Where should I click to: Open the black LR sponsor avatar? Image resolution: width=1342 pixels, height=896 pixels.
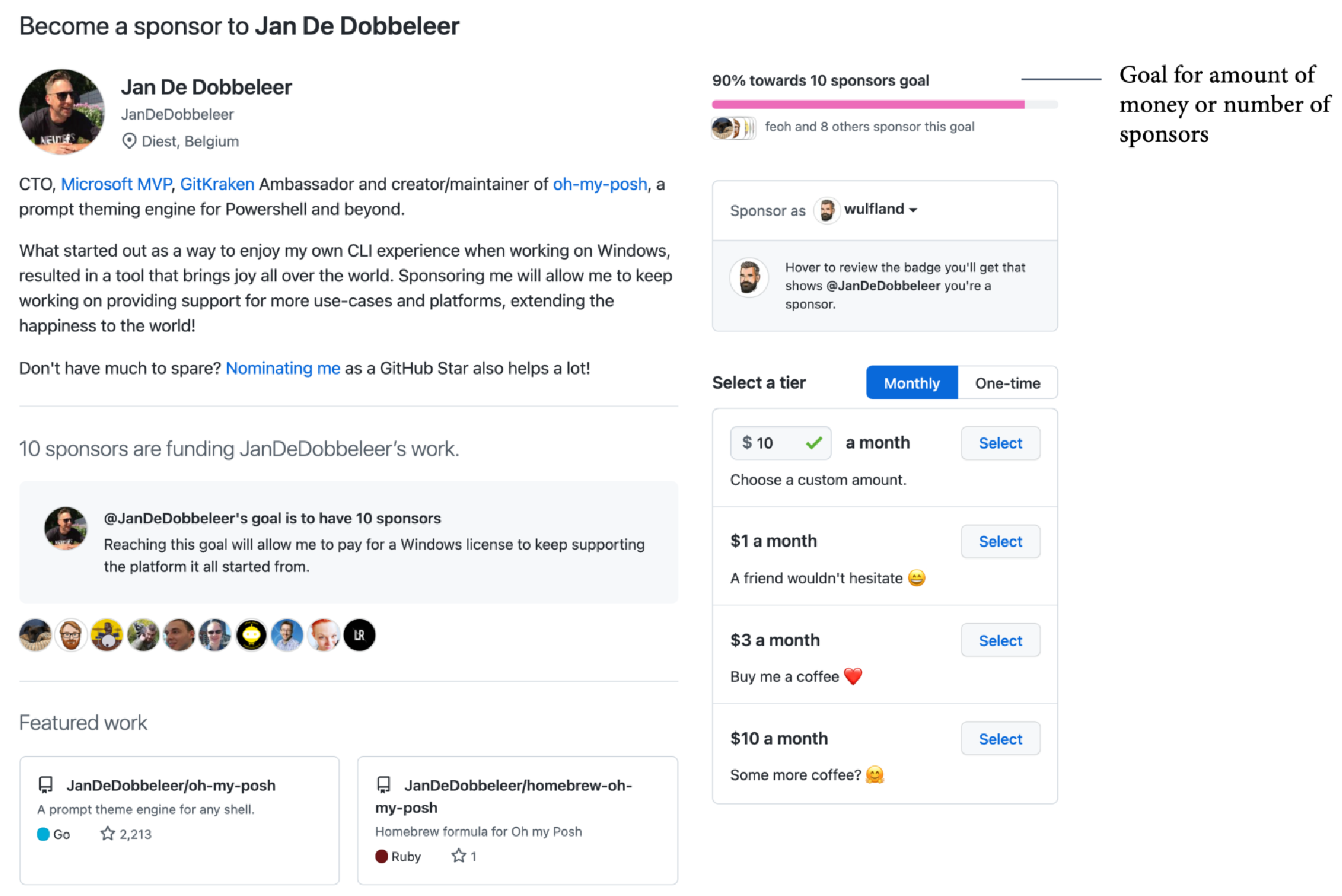359,635
